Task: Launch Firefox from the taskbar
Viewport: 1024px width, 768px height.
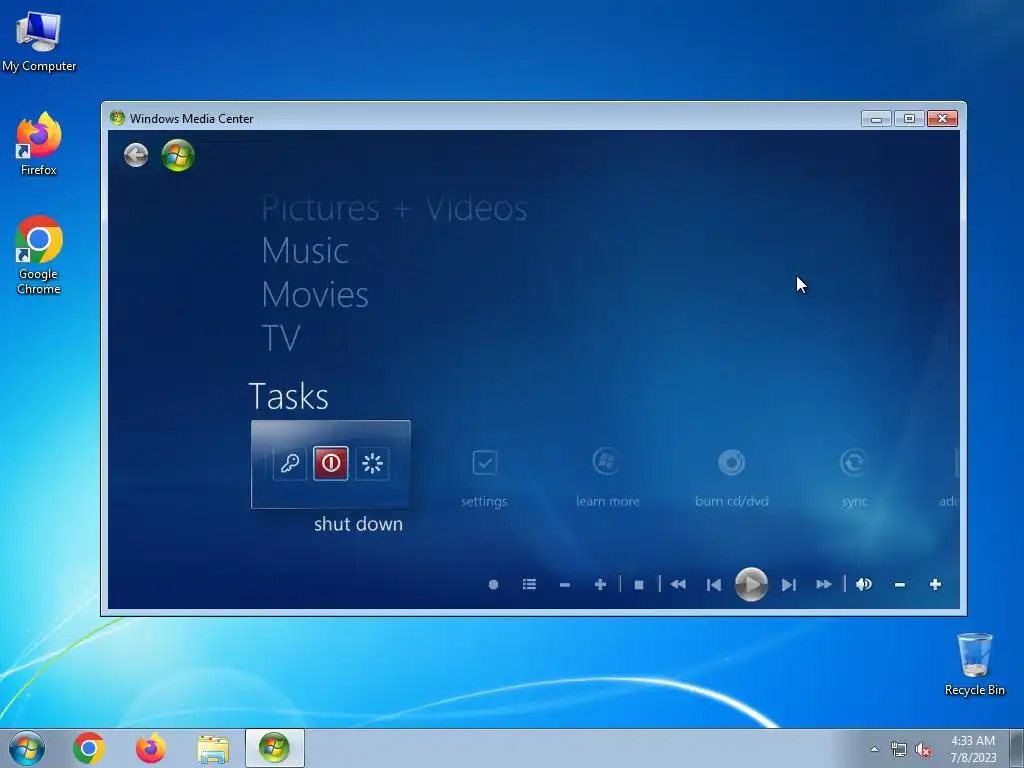Action: (x=151, y=748)
